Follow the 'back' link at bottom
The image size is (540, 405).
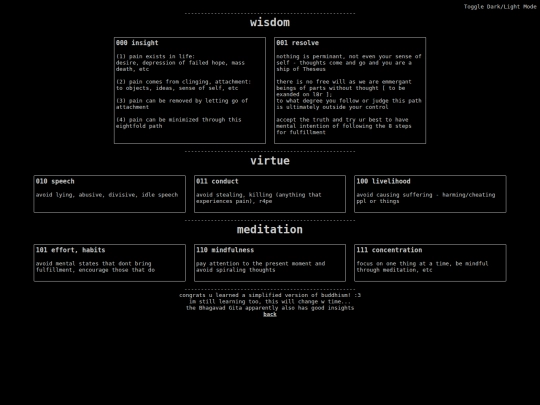(270, 314)
